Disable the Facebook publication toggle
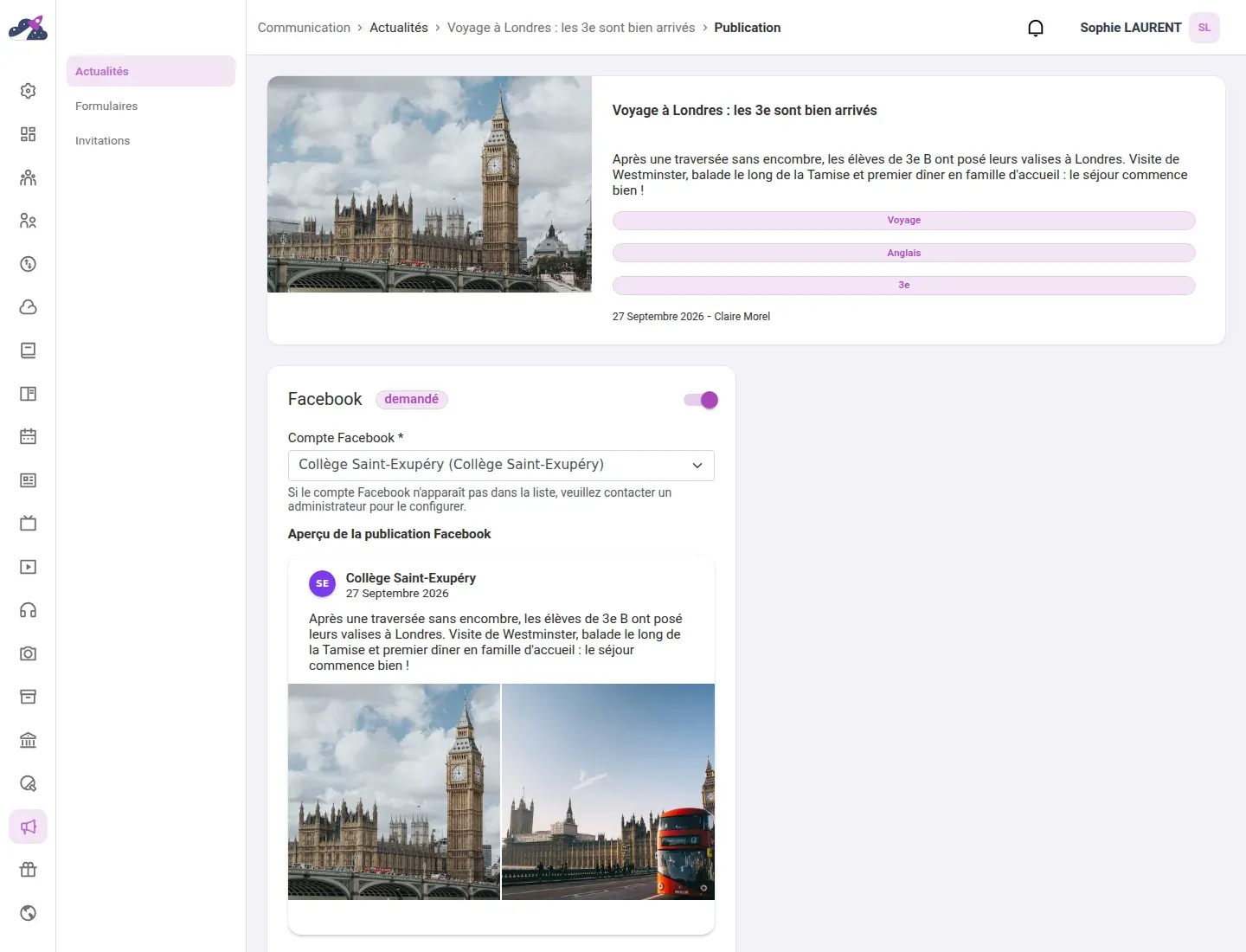1246x952 pixels. coord(700,400)
